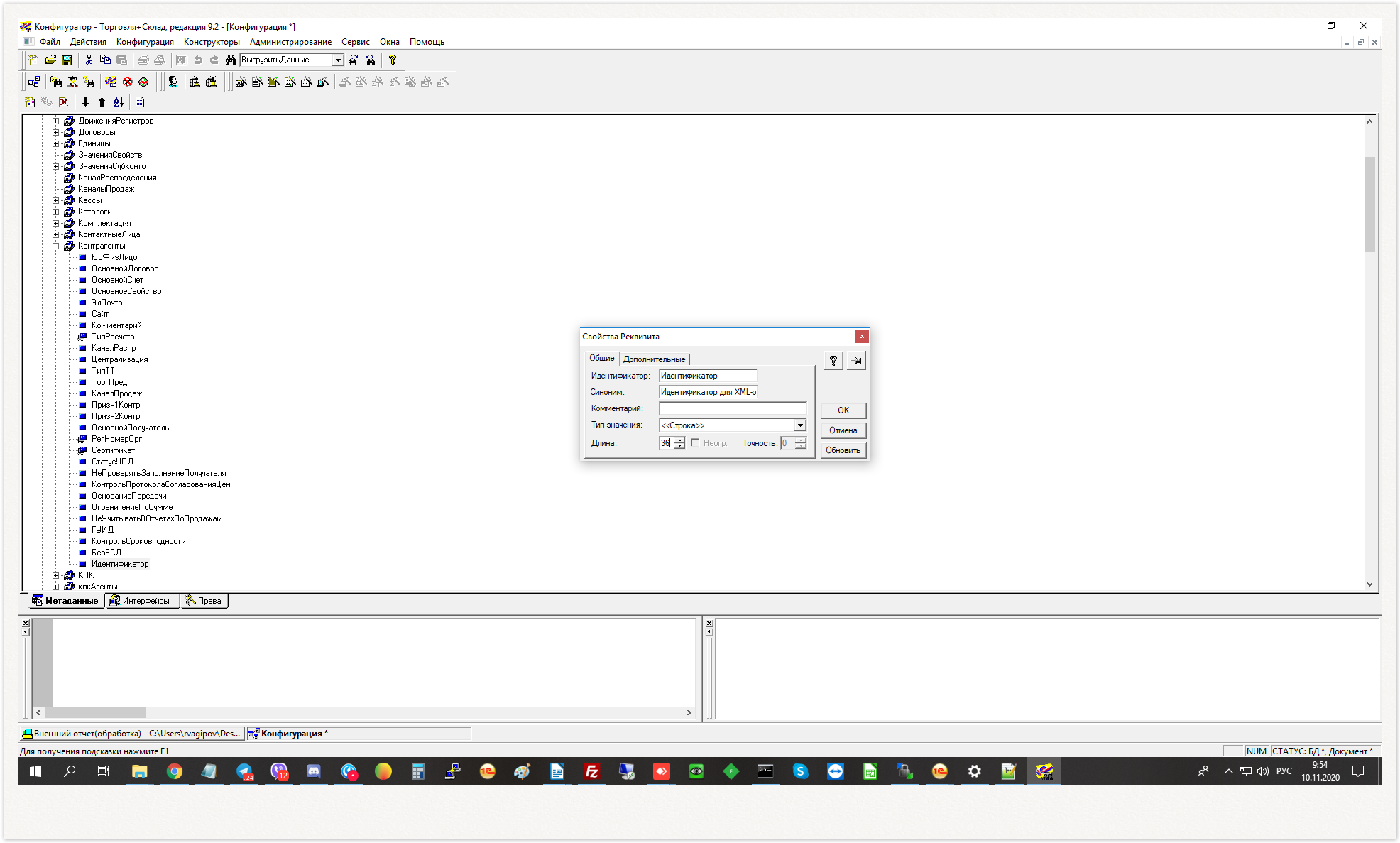
Task: Click the binoculars Find icon
Action: pyautogui.click(x=231, y=60)
